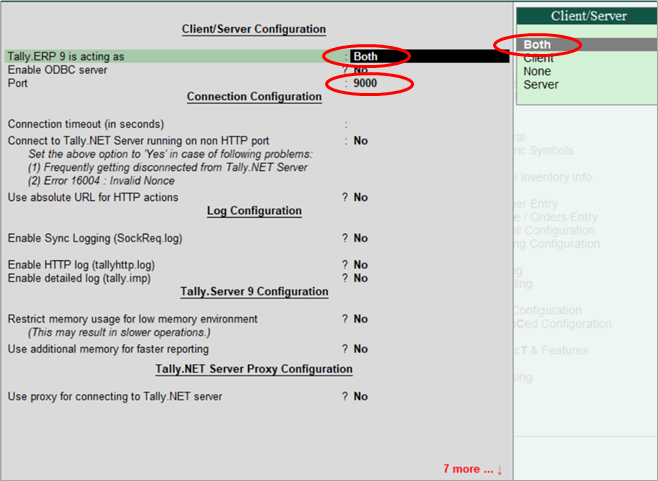Viewport: 658px width, 481px height.
Task: Set the Port value 9000 field
Action: pos(365,83)
